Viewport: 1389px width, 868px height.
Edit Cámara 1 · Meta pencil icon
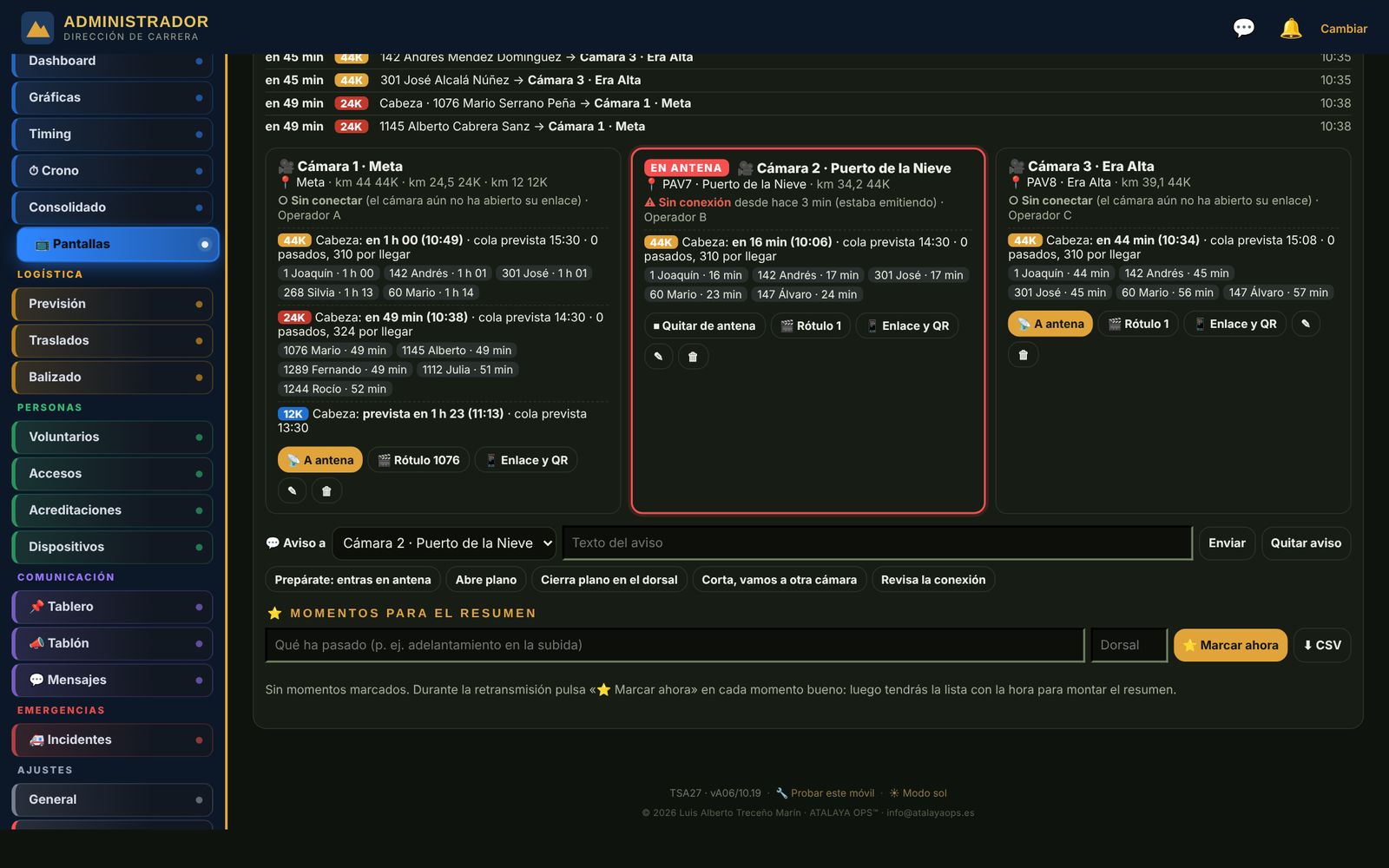293,490
